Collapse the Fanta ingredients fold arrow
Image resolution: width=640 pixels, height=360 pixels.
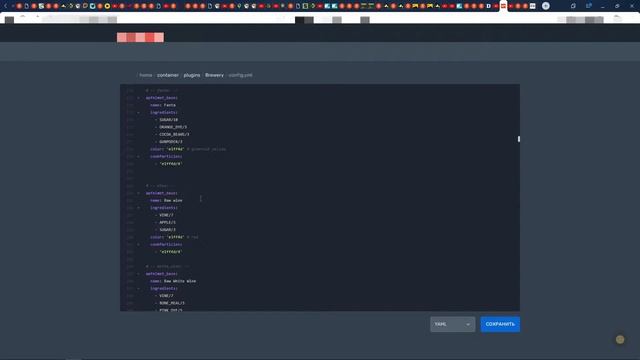(138, 113)
